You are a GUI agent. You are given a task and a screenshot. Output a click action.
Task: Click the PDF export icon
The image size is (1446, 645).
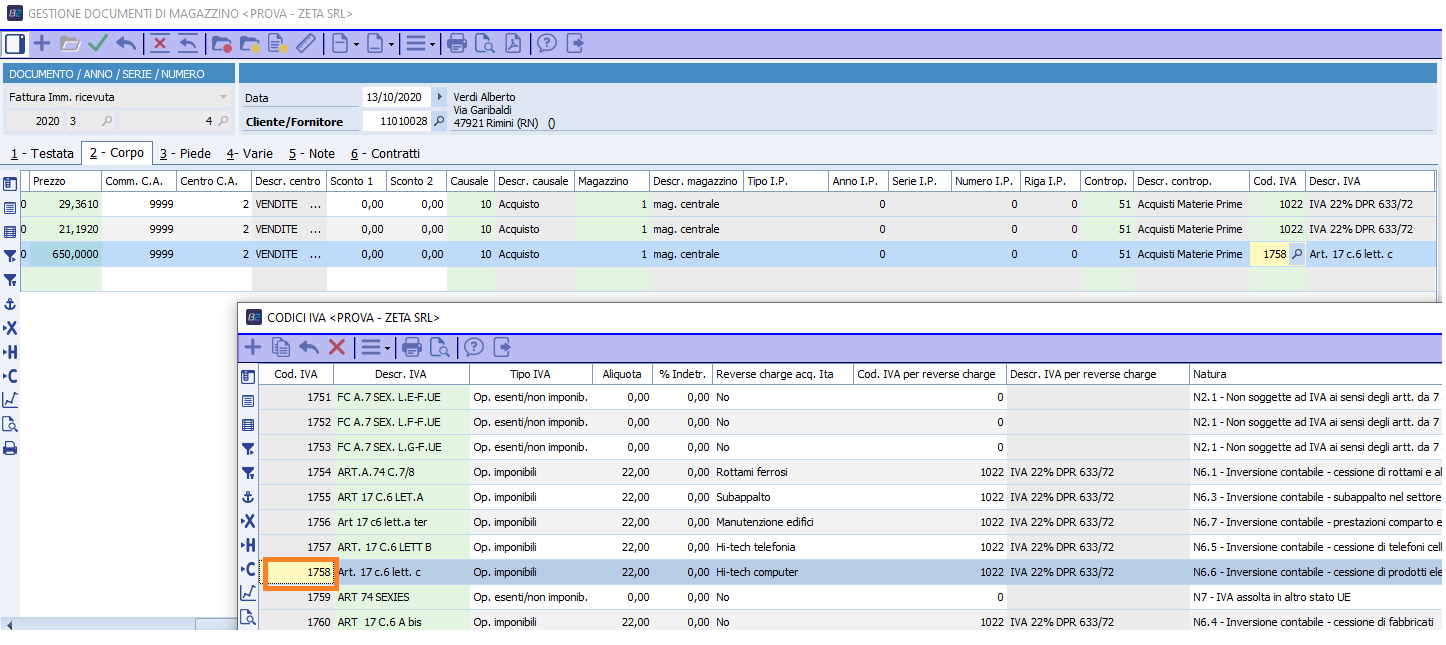click(x=512, y=43)
